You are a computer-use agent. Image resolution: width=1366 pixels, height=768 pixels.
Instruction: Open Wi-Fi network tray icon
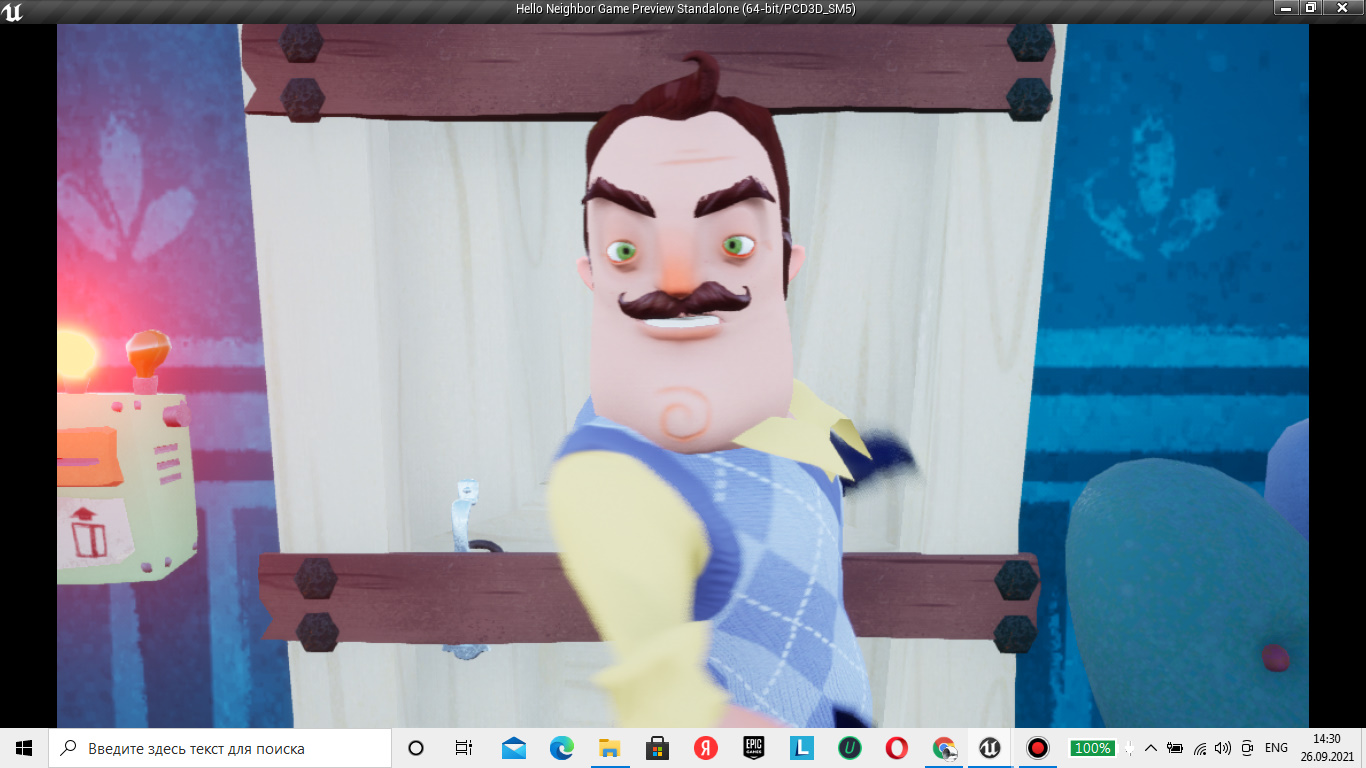[x=1199, y=748]
